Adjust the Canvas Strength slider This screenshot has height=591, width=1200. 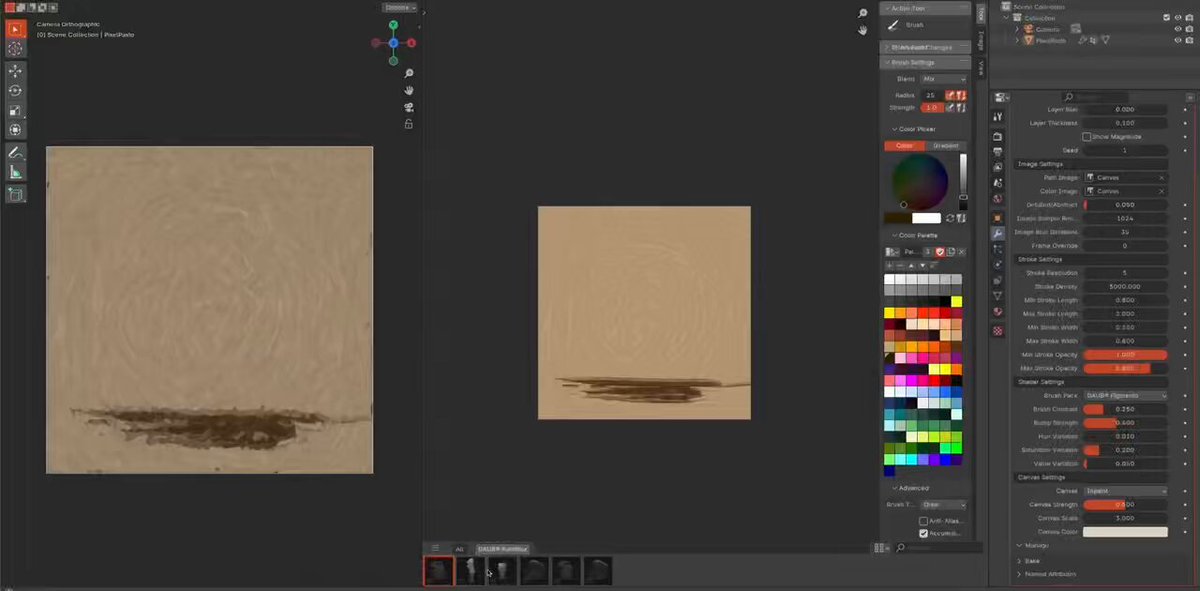tap(1125, 504)
